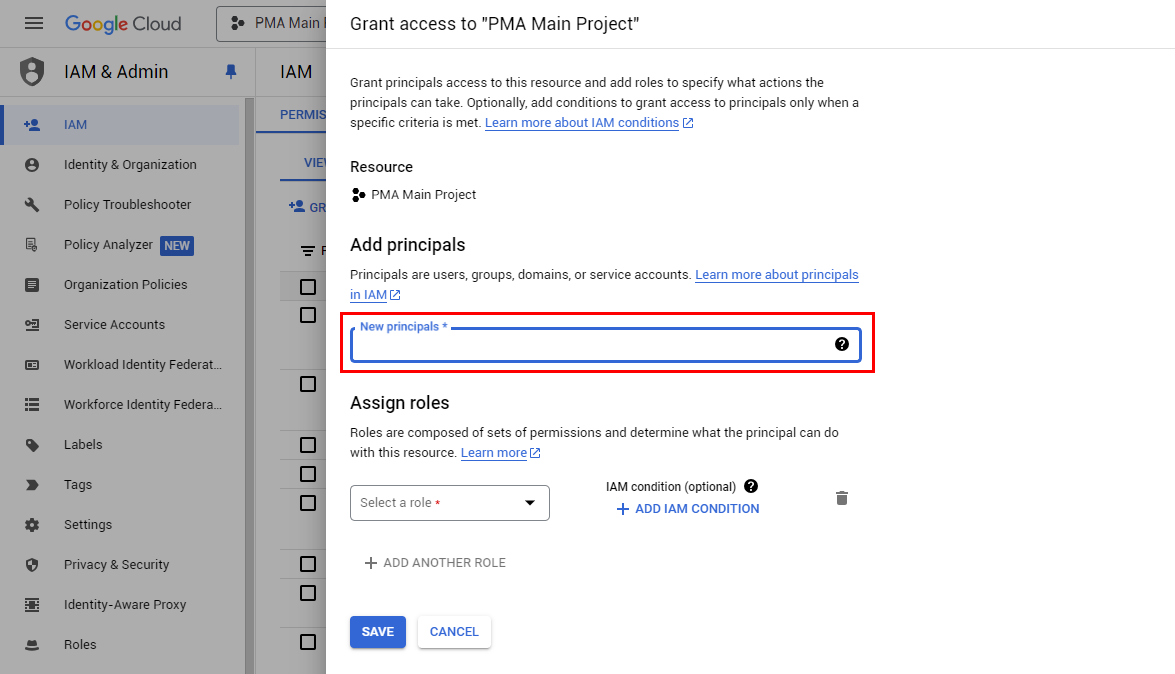Click help icon in New principals field
The image size is (1175, 674).
click(x=842, y=344)
